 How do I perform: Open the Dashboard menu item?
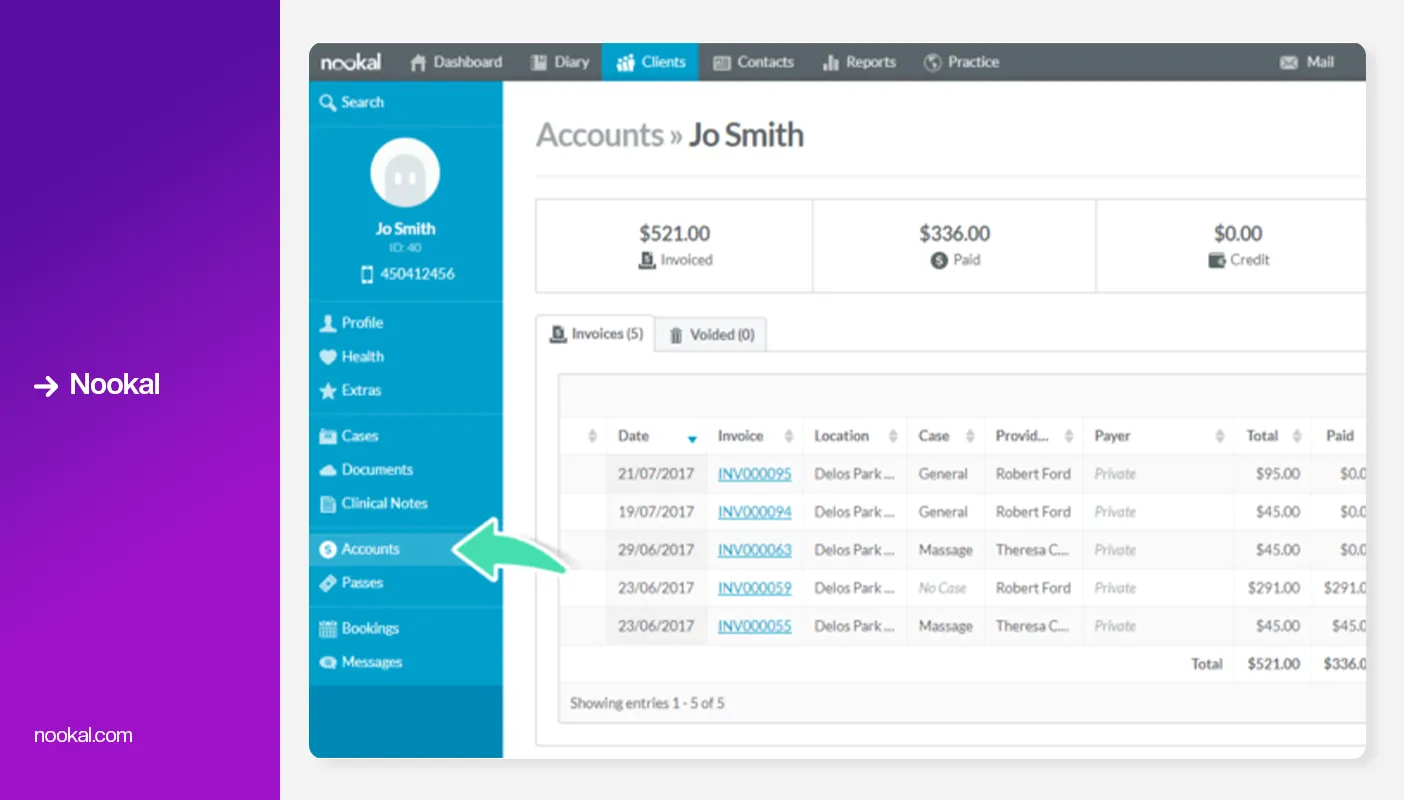pos(456,62)
